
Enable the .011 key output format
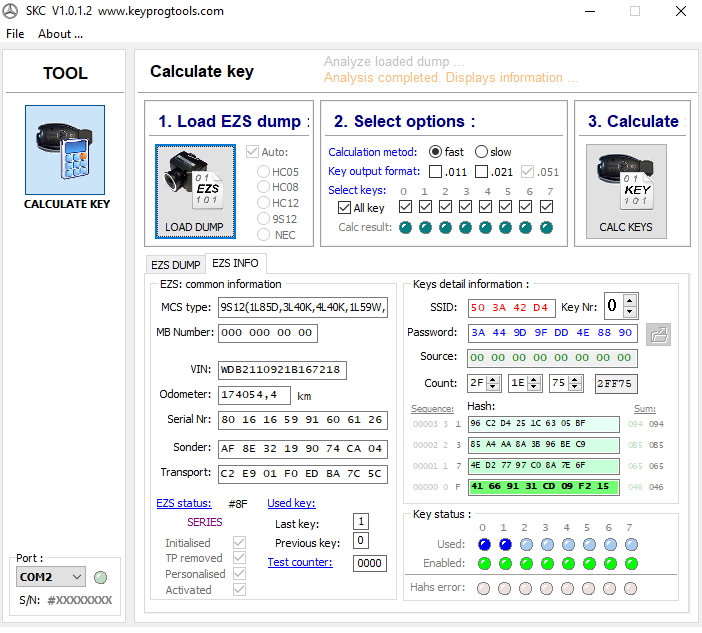point(435,171)
